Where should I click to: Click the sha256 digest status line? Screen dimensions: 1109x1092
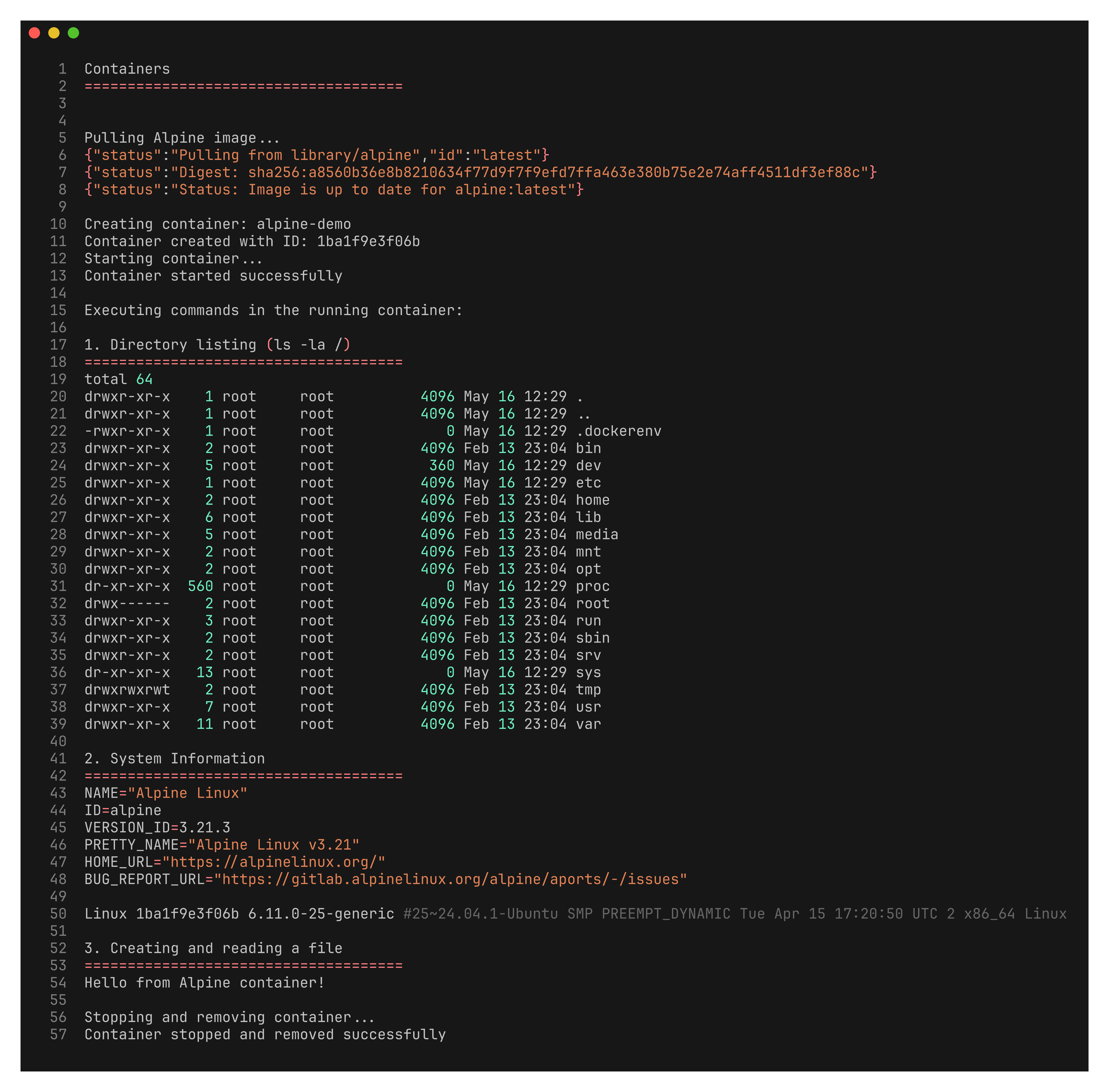pos(480,172)
